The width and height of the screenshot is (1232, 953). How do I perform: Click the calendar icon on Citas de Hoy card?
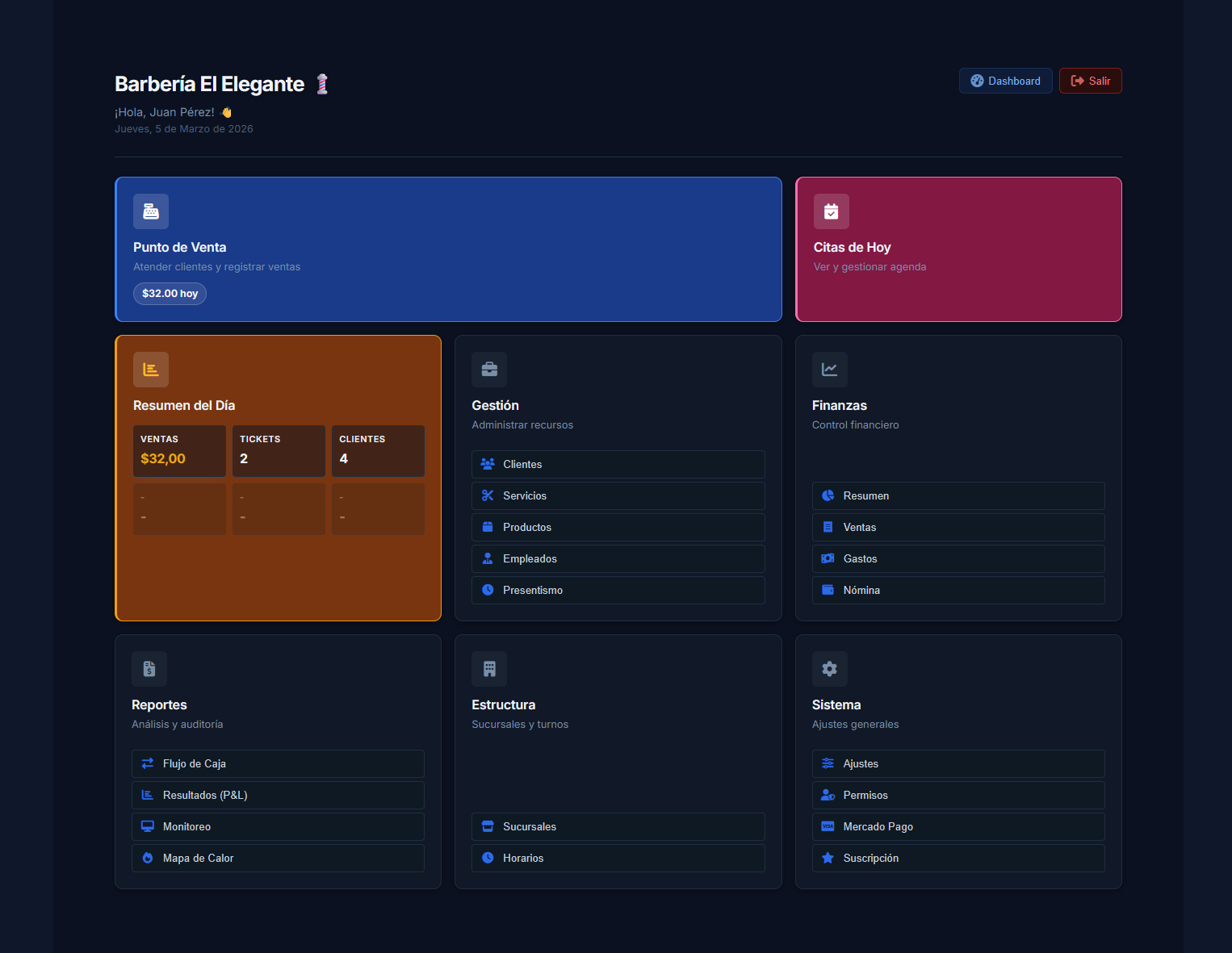coord(831,211)
